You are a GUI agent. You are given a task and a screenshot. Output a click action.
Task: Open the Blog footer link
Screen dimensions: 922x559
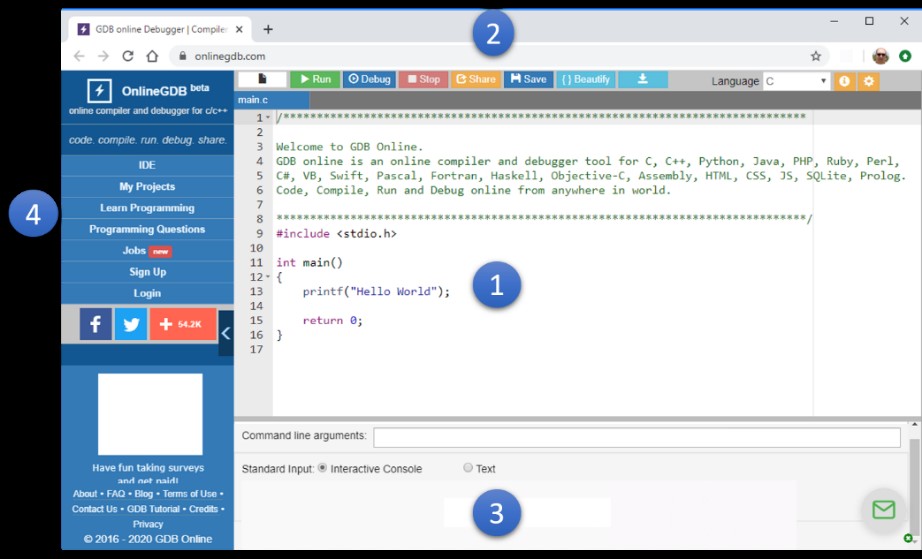tap(143, 494)
